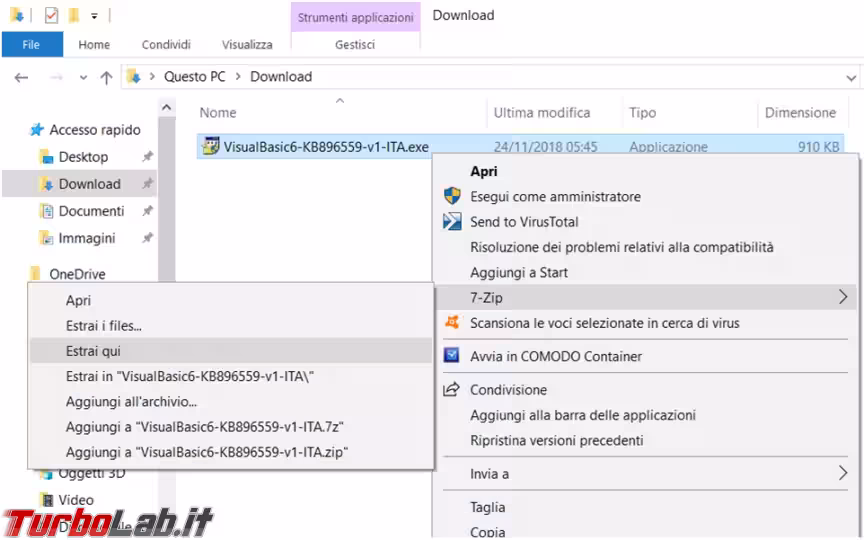Open the recent locations dropdown arrow

tap(83, 78)
